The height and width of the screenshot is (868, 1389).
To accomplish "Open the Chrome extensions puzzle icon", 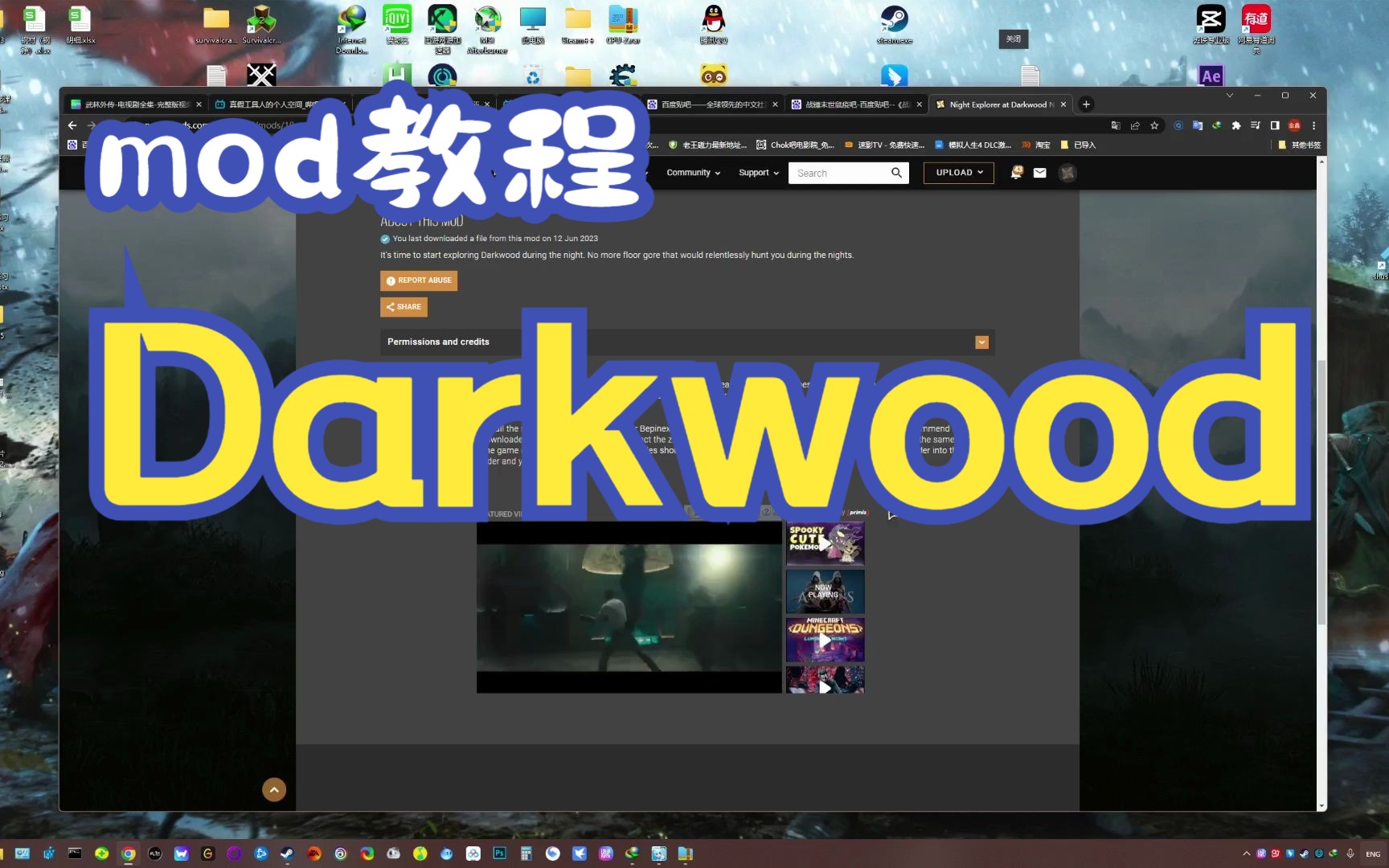I will click(x=1236, y=125).
